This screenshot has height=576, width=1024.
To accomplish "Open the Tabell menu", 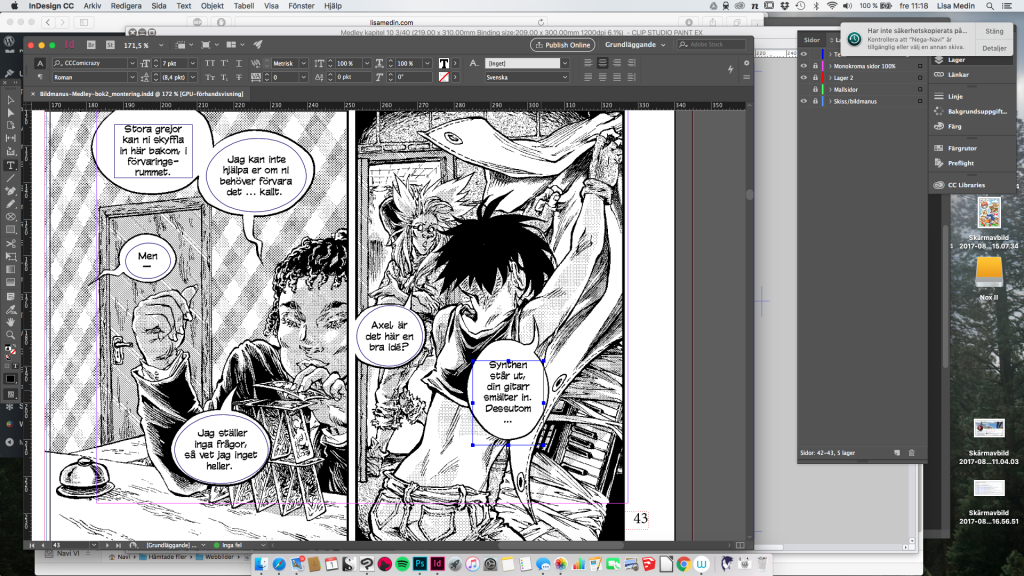I will click(x=244, y=6).
